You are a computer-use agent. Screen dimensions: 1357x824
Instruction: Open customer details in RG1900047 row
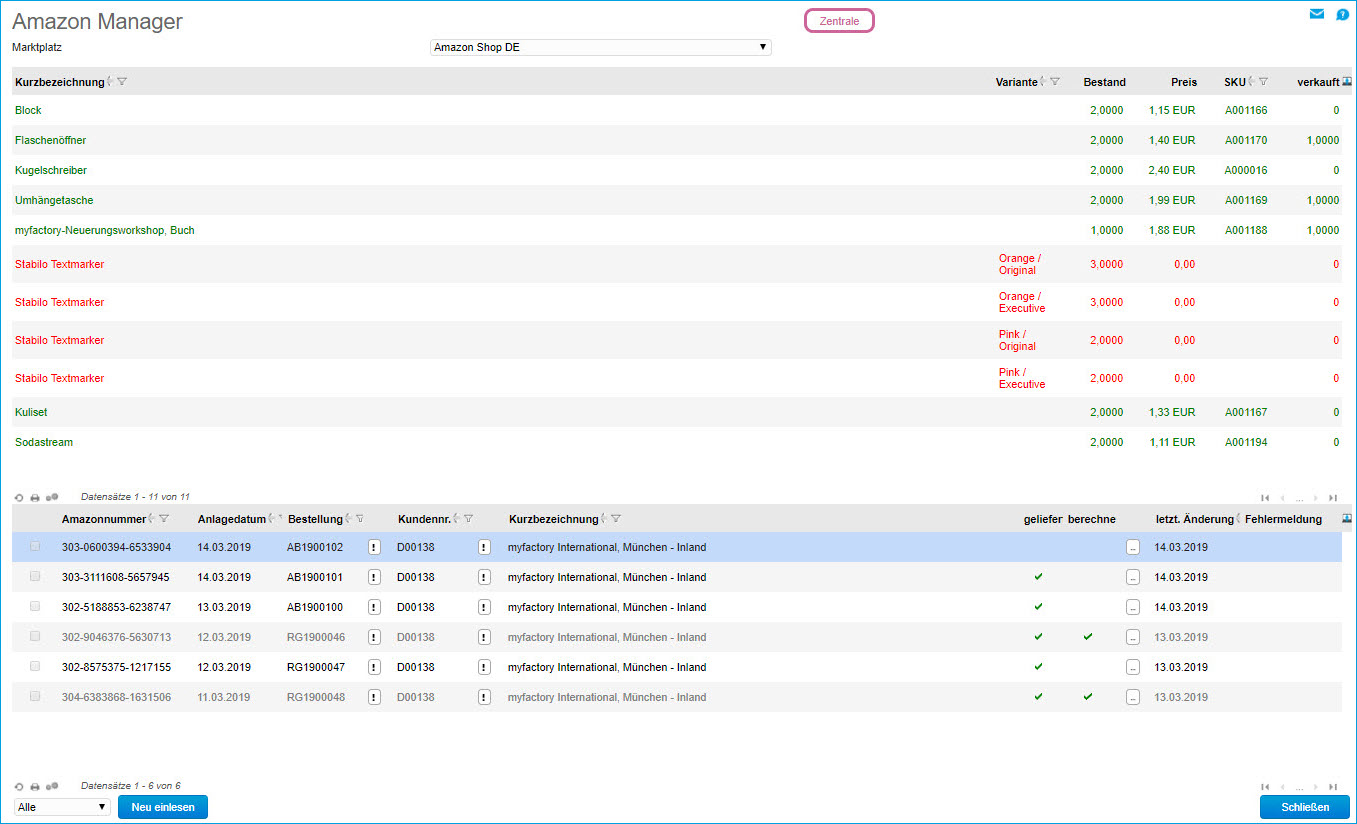484,667
